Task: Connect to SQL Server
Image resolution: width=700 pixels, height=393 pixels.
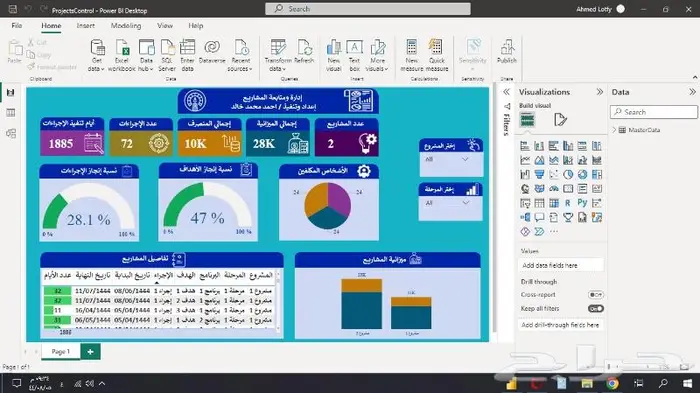Action: (167, 55)
